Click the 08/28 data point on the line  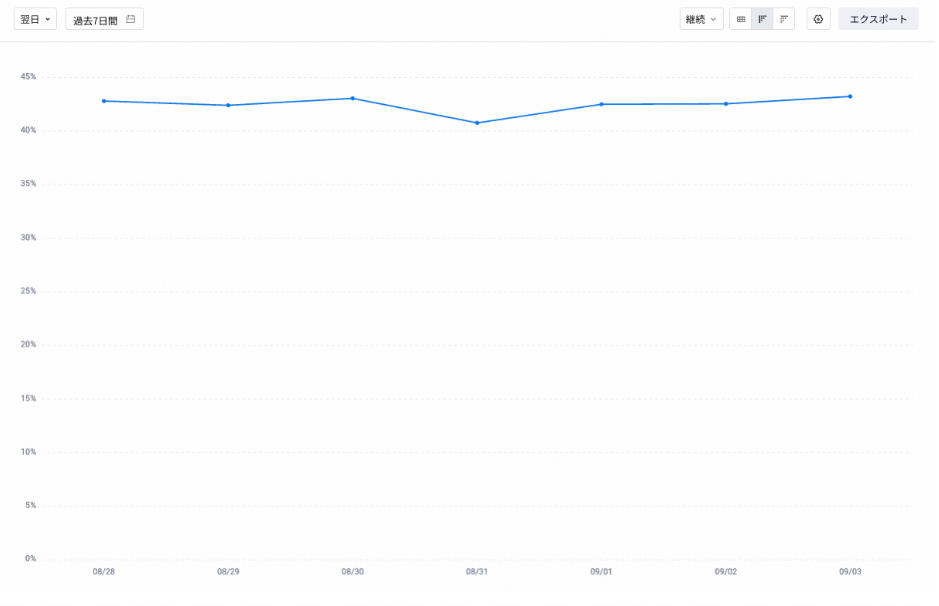tap(104, 101)
